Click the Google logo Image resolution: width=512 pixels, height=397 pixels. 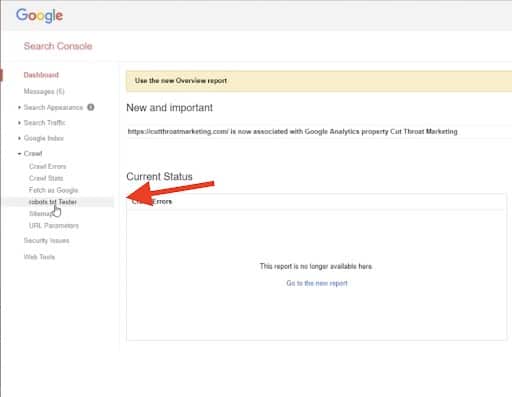[39, 15]
